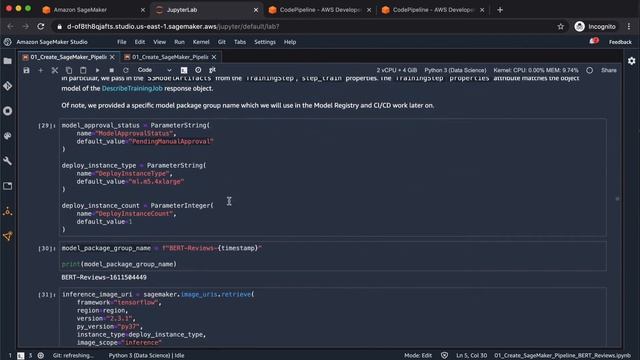Paste cell from clipboard
Image resolution: width=640 pixels, height=360 pixels.
(x=83, y=70)
